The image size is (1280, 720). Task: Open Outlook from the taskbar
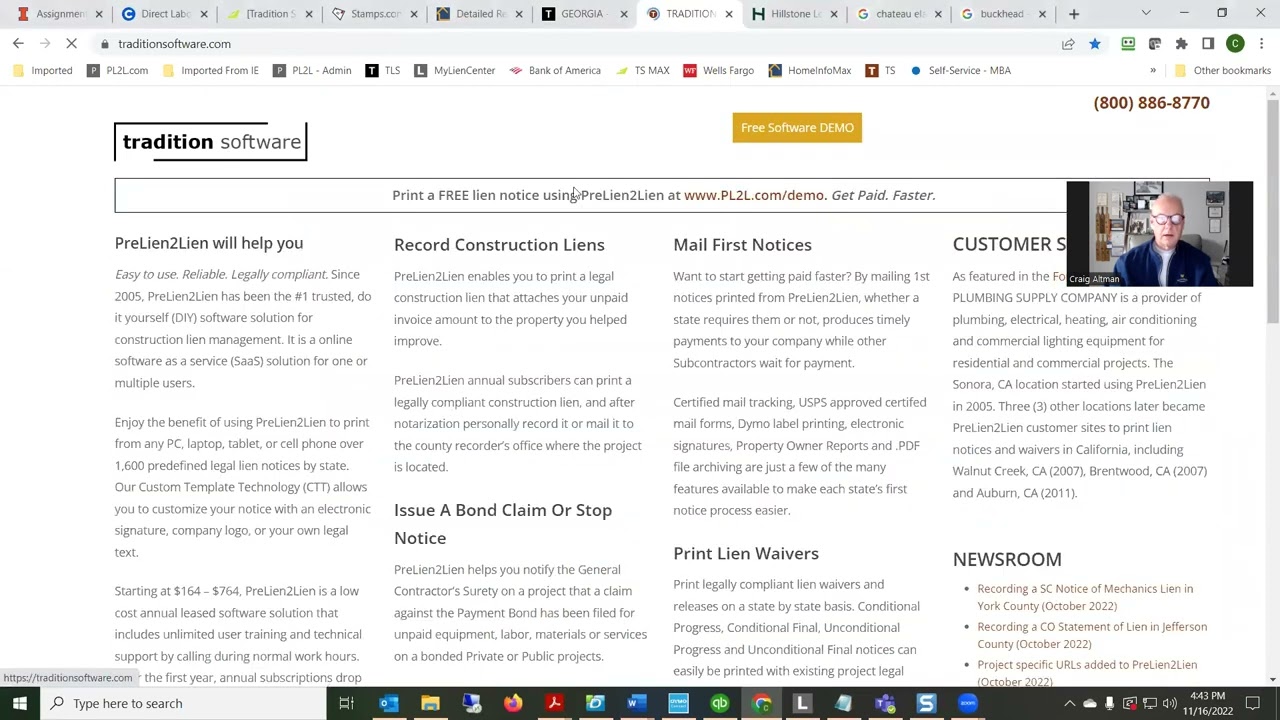[388, 703]
